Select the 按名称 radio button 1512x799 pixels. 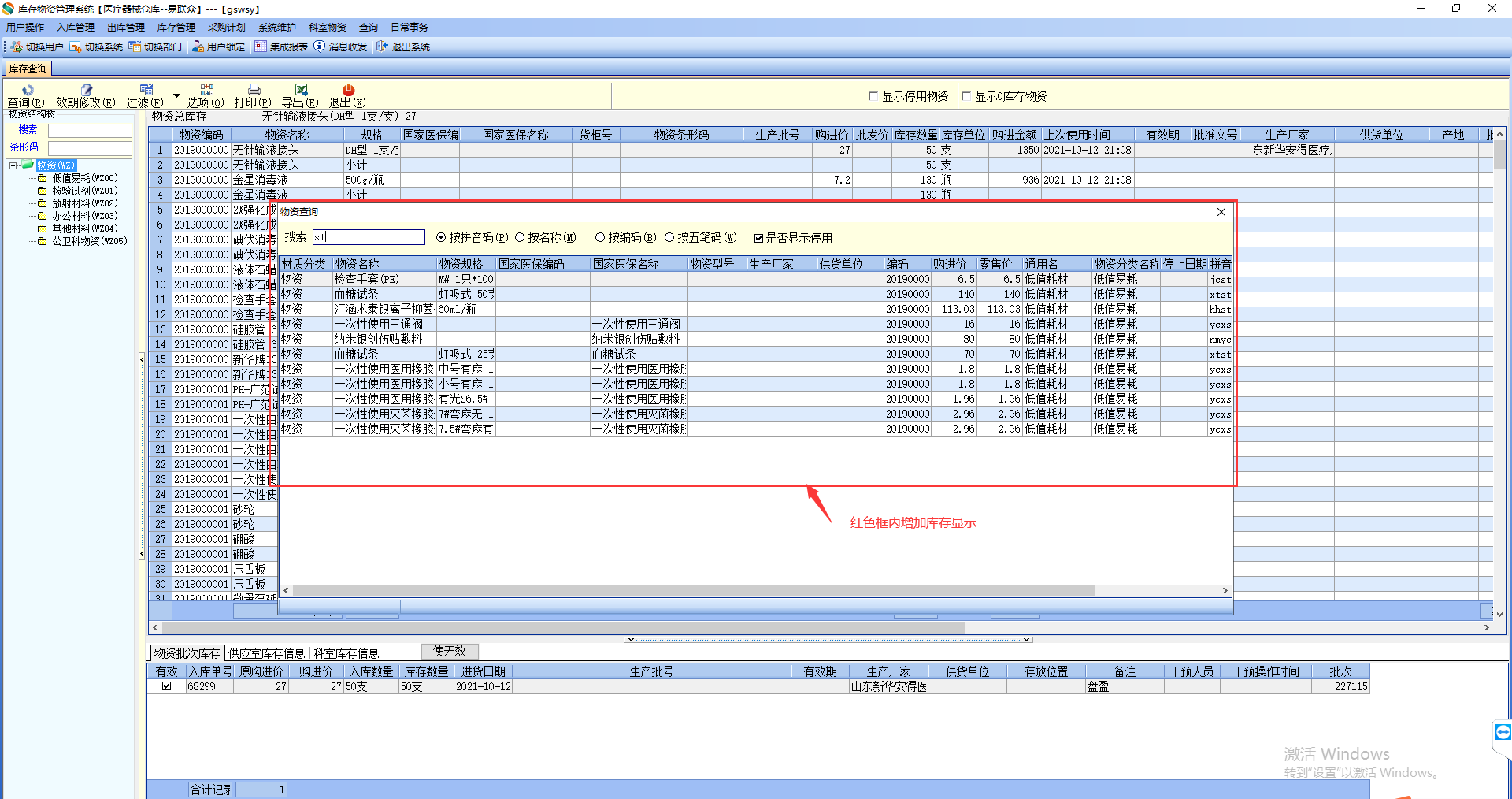pos(520,237)
